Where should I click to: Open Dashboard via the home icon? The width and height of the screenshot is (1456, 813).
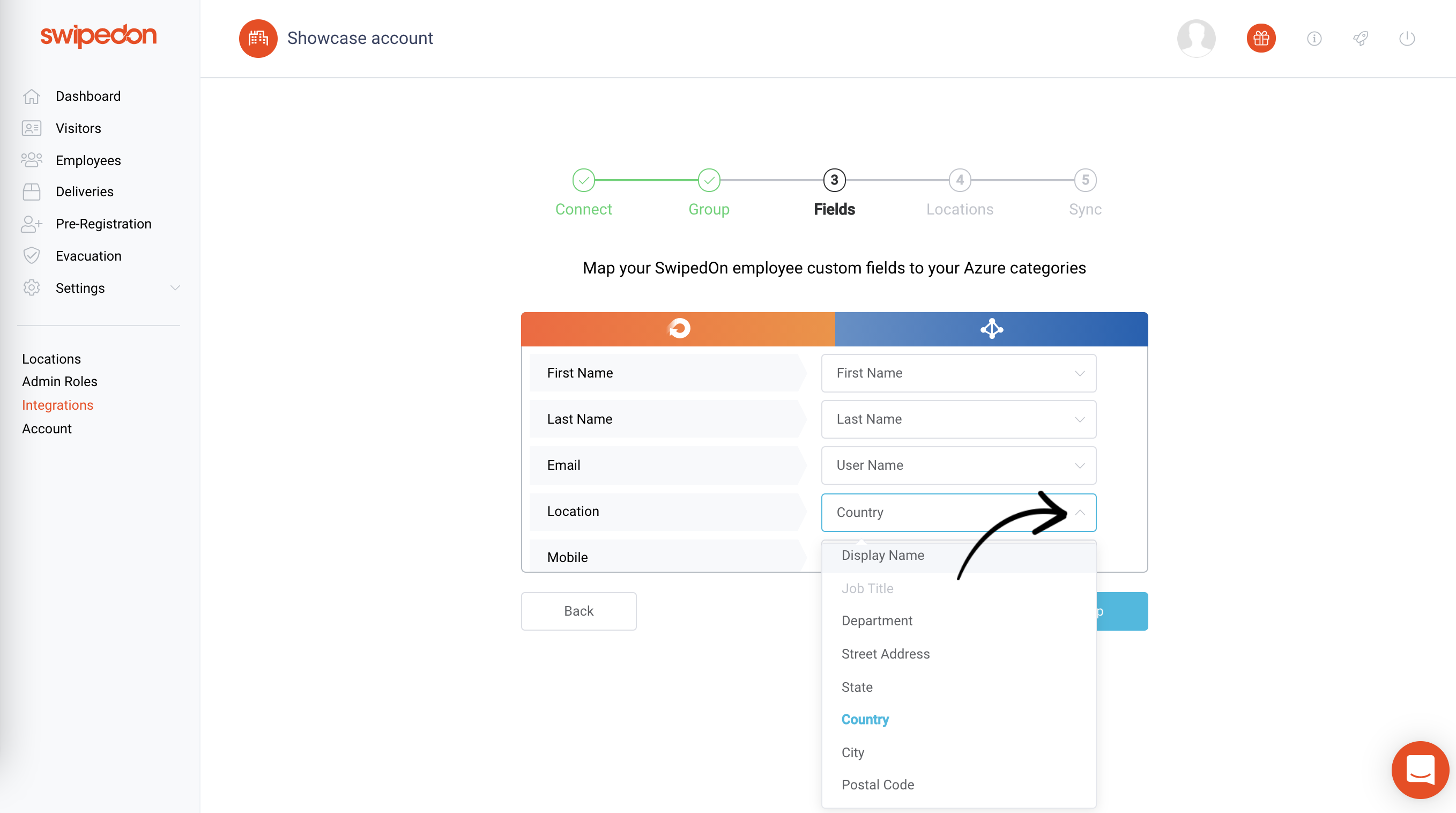(32, 96)
